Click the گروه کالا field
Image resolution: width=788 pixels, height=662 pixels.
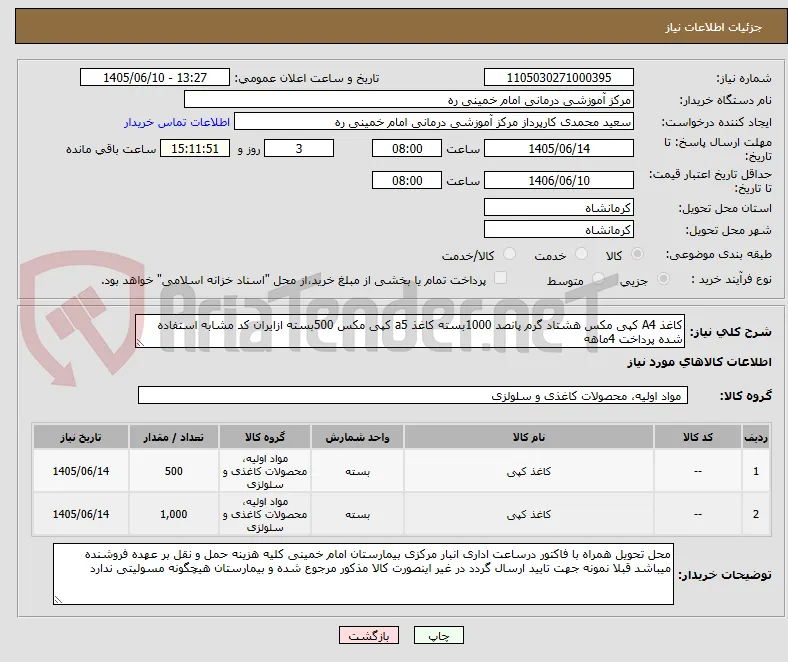coord(413,395)
